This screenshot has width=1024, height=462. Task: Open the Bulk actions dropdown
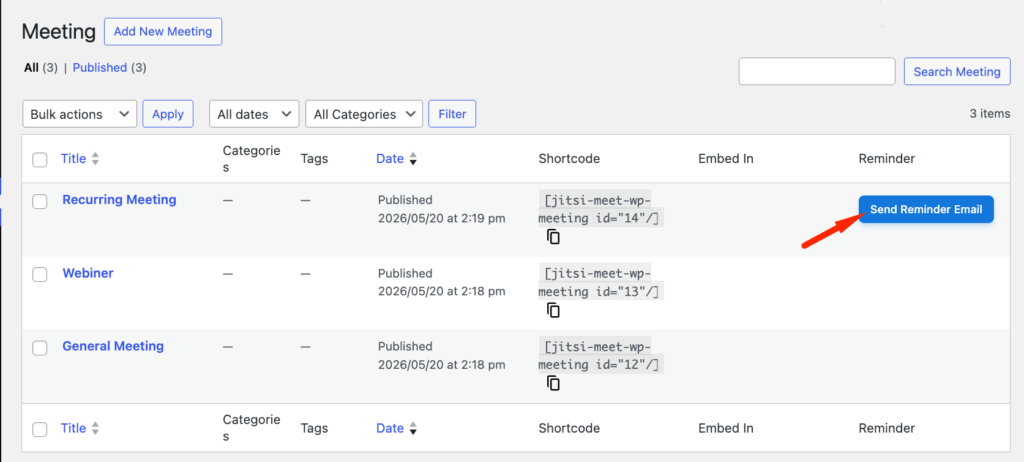click(x=80, y=114)
